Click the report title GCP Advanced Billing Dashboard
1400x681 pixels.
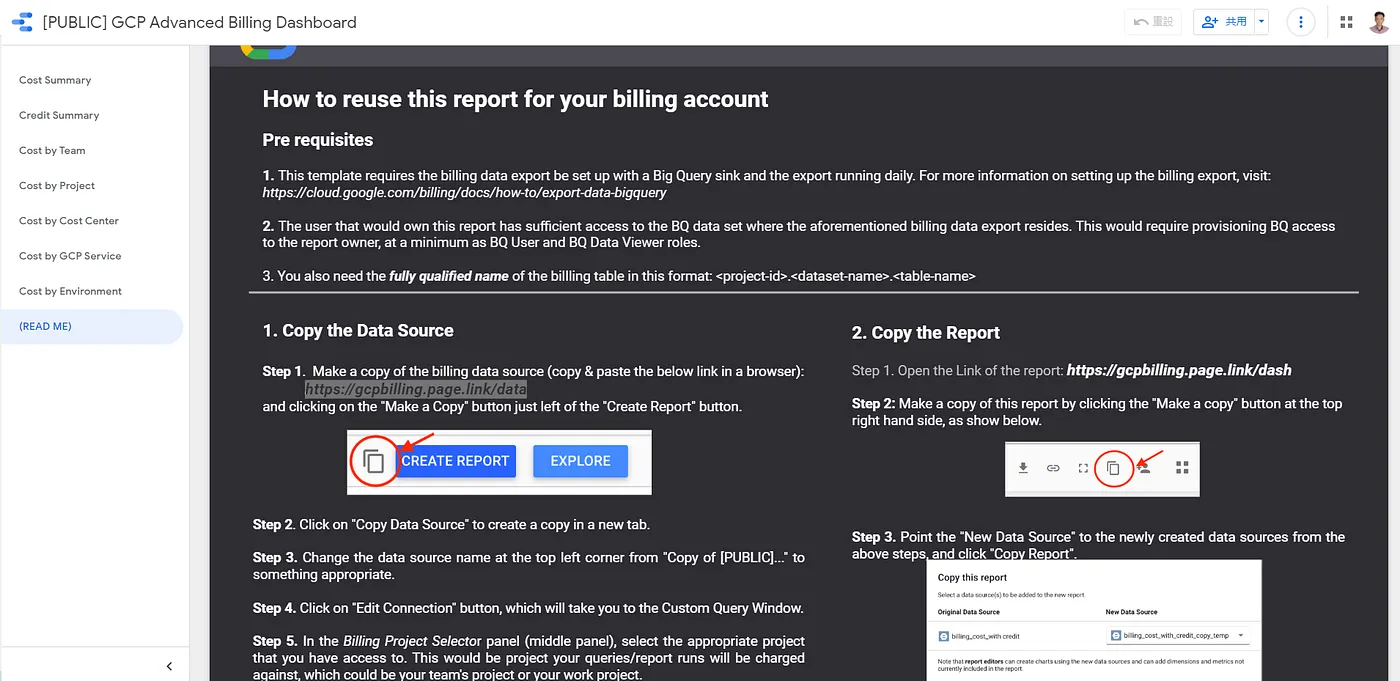pos(199,22)
